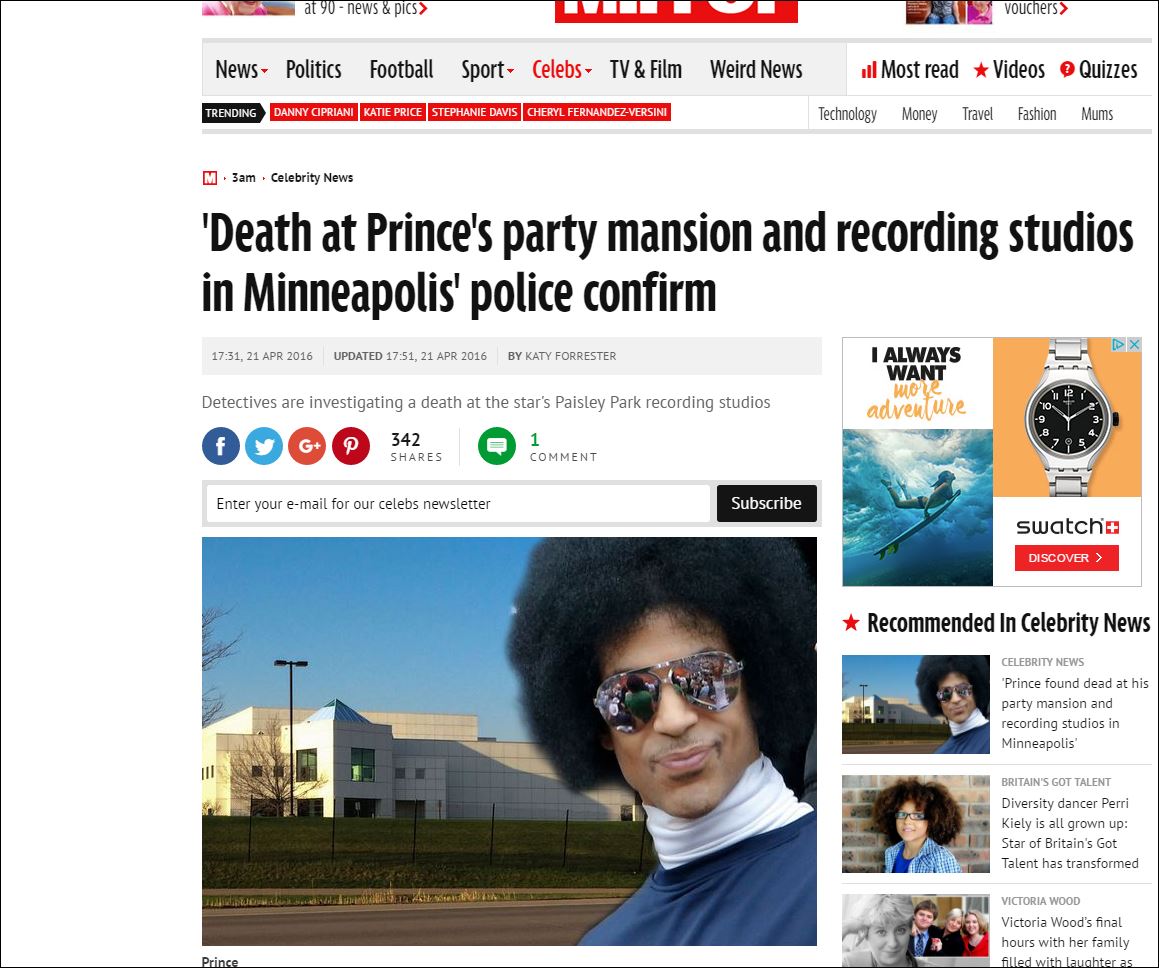The height and width of the screenshot is (968, 1159).
Task: Open comments via green speech bubble icon
Action: tap(497, 446)
